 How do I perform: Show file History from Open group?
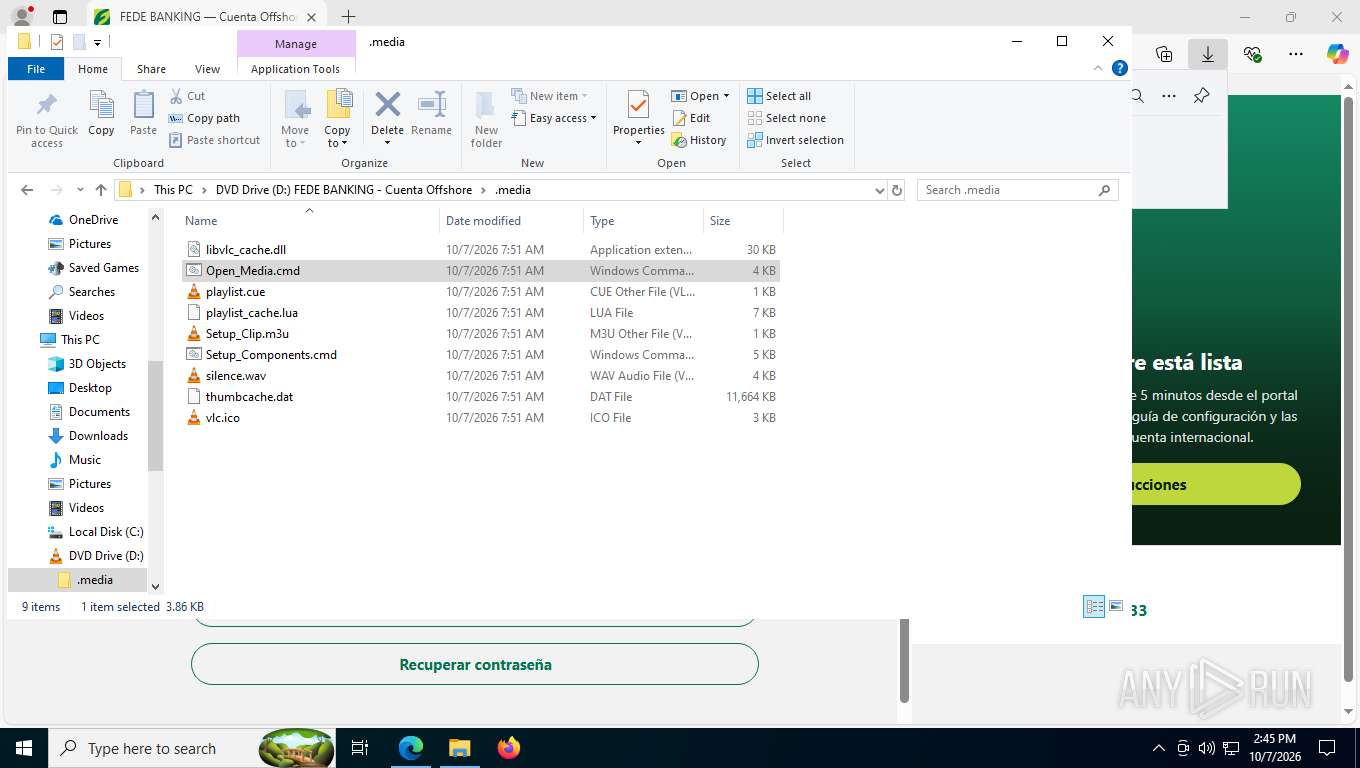click(699, 140)
